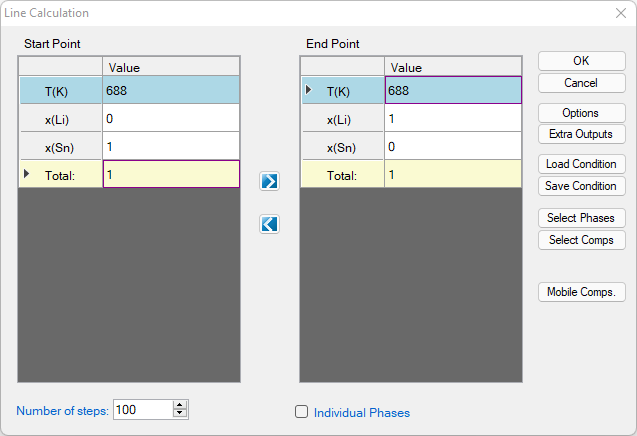
Task: Open the Options dialog
Action: tap(581, 113)
